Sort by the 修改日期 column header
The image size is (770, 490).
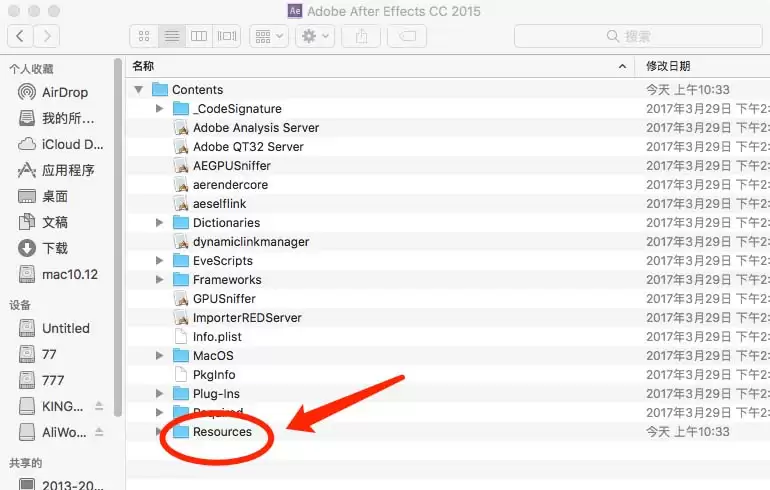point(702,66)
